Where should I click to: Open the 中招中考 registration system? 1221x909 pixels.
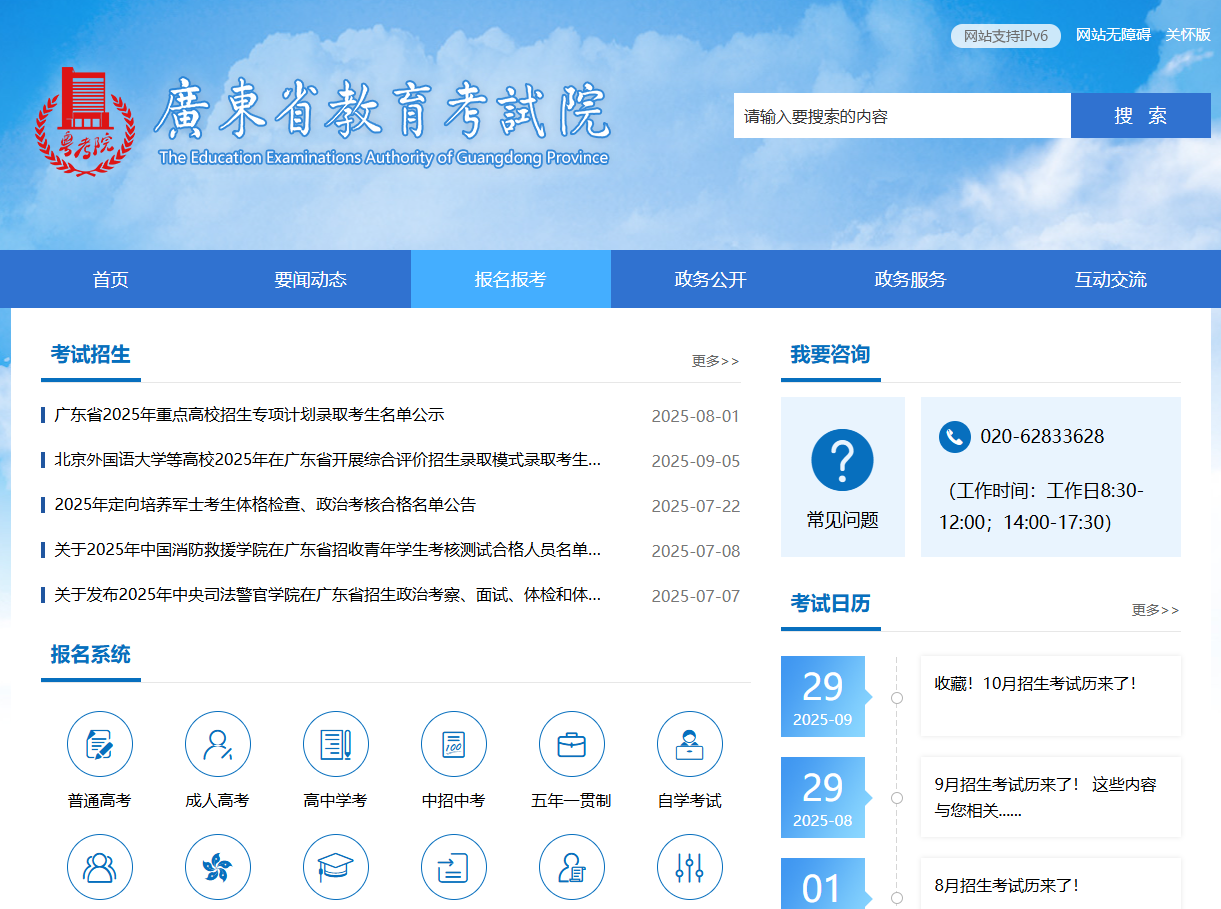[454, 744]
